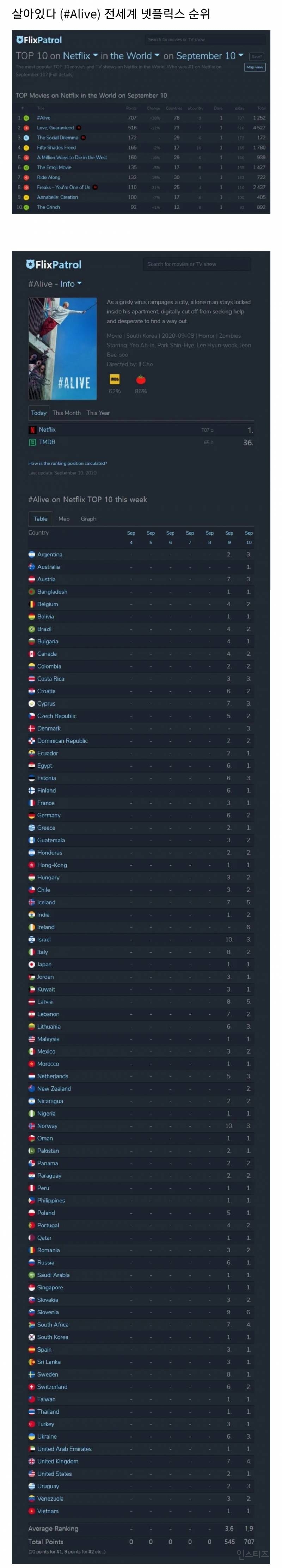
Task: Expand the 'in the World' region dropdown
Action: click(x=130, y=56)
